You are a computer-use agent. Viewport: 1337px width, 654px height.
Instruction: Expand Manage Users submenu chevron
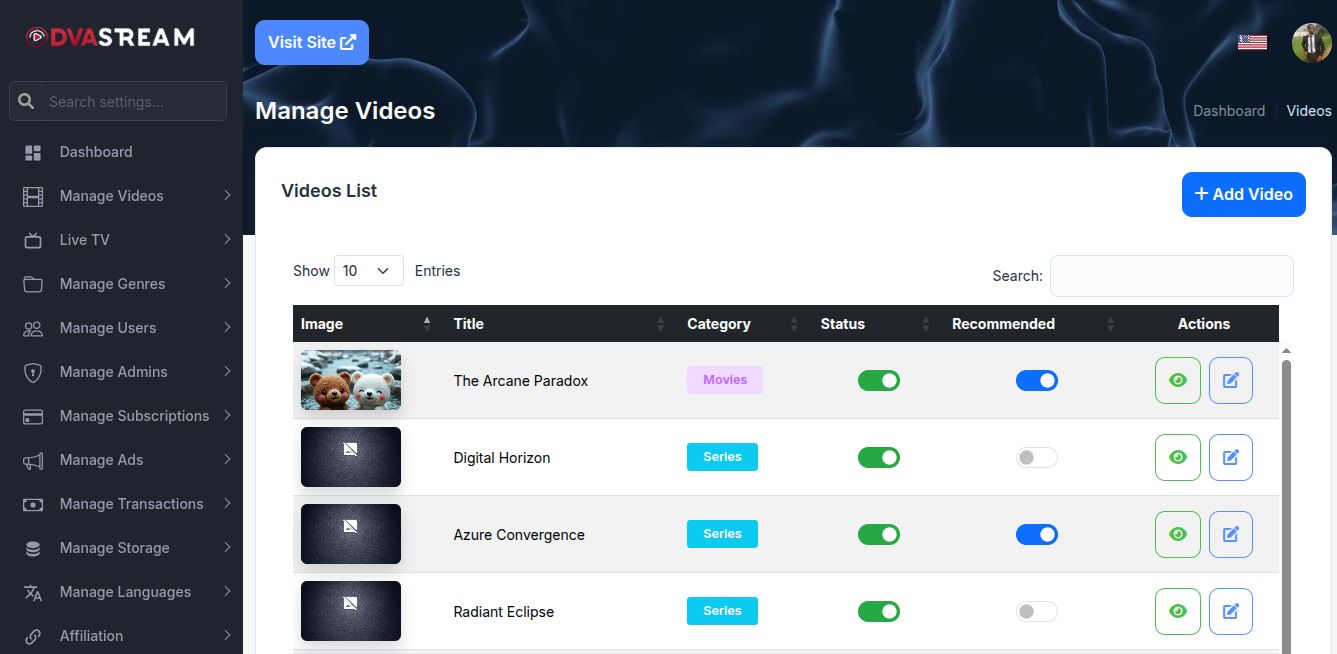(x=227, y=328)
